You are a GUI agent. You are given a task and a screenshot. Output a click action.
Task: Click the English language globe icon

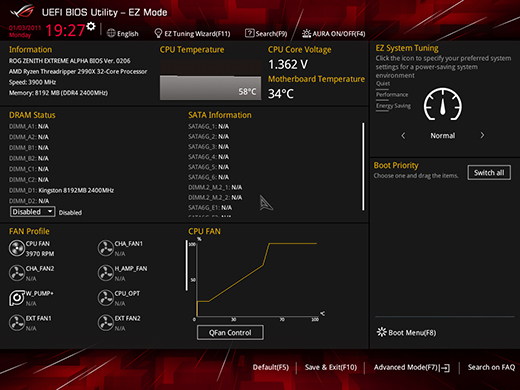coord(111,33)
